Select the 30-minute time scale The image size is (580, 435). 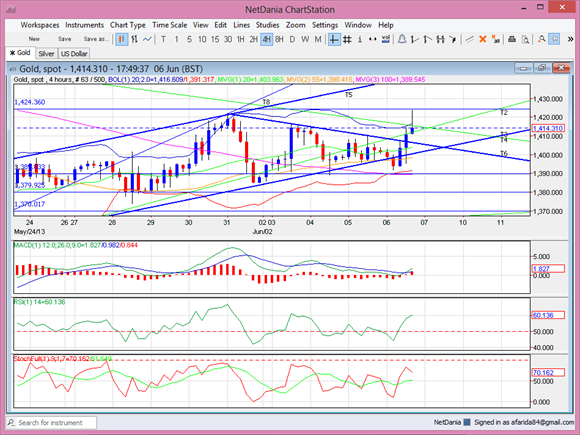pyautogui.click(x=228, y=39)
